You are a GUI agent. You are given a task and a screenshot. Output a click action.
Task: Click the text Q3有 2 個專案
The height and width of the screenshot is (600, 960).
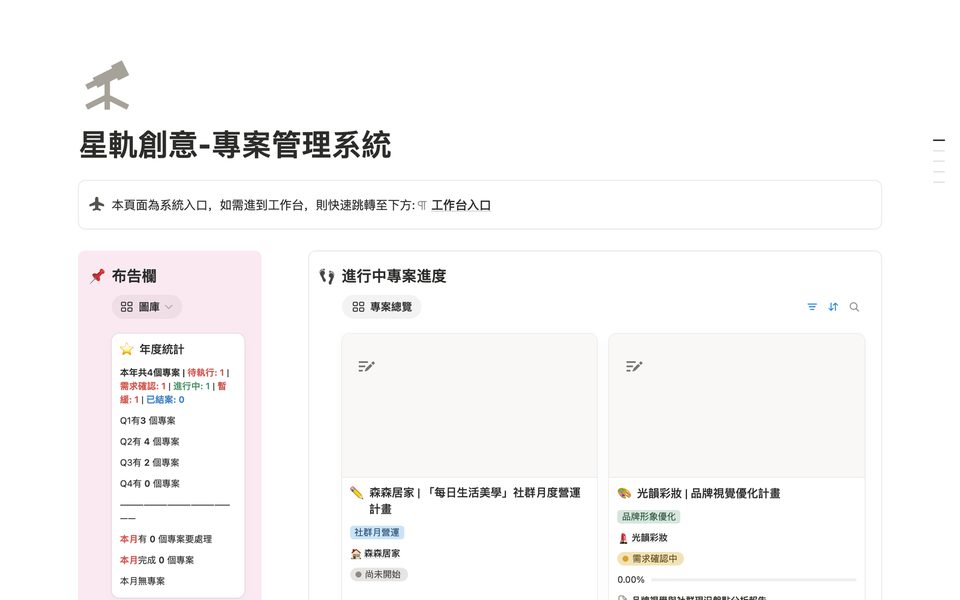point(150,462)
